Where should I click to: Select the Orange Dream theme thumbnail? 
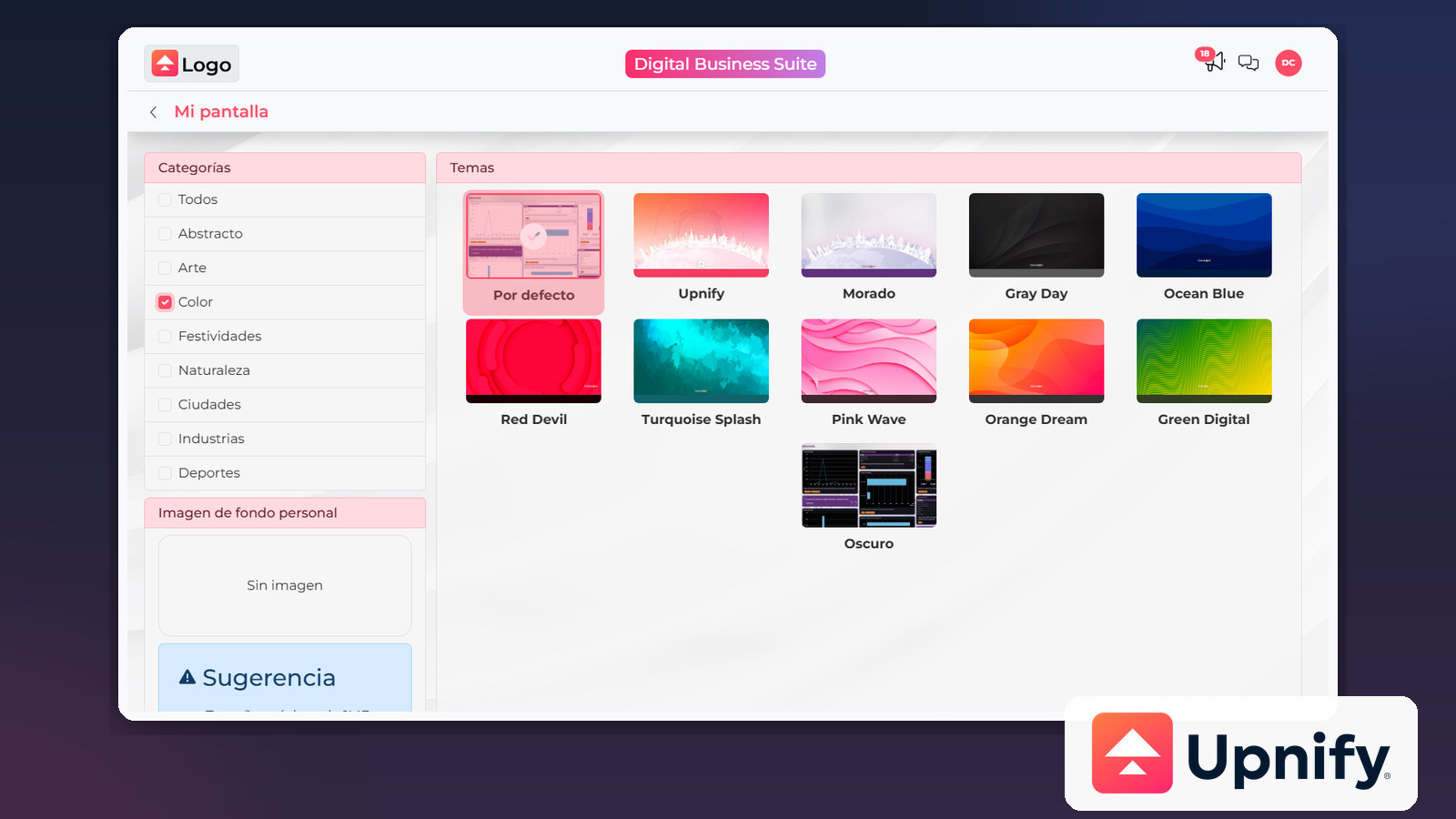pyautogui.click(x=1036, y=360)
